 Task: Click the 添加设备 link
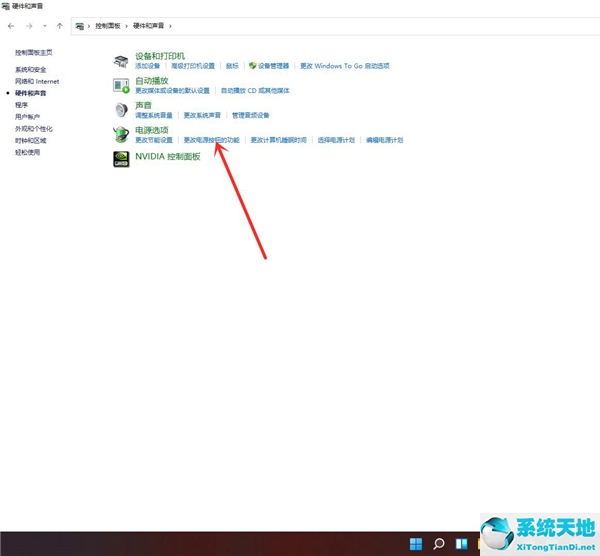pos(148,66)
